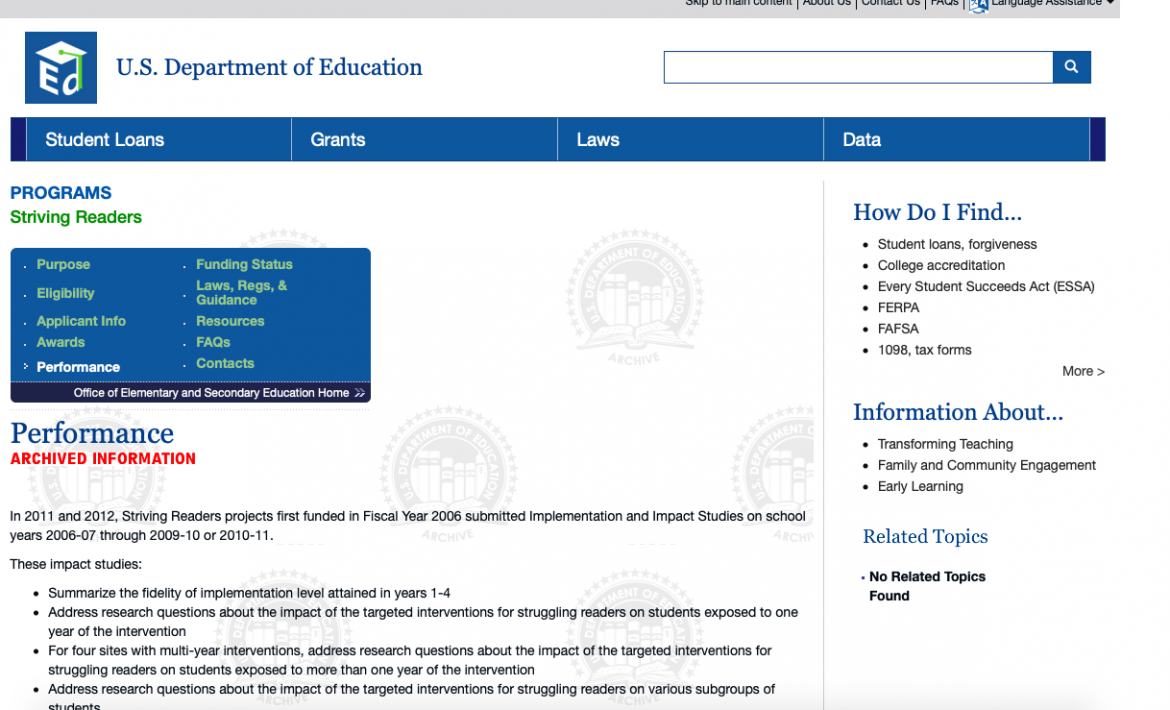Viewport: 1170px width, 710px height.
Task: Click the Performance page heading
Action: click(x=92, y=433)
